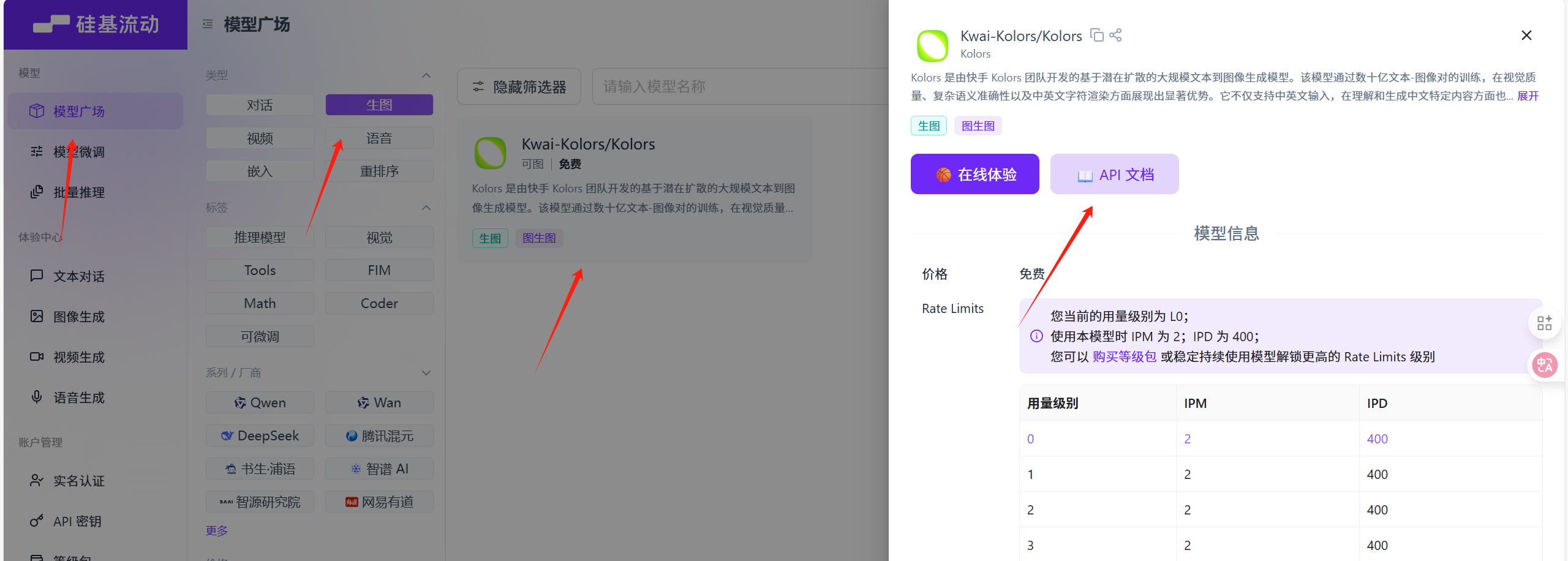Click the Kolors logo in detail panel
Screen dimensions: 1568x561
pos(932,45)
